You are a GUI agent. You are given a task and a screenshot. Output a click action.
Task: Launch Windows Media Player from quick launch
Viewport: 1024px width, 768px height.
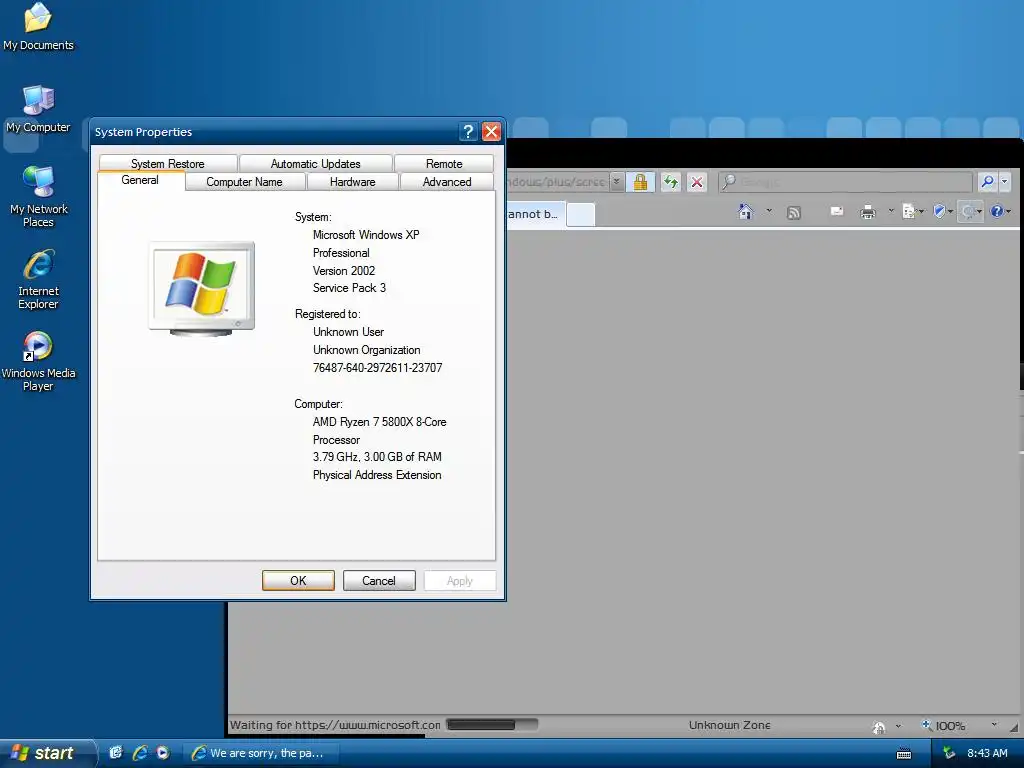pos(163,753)
